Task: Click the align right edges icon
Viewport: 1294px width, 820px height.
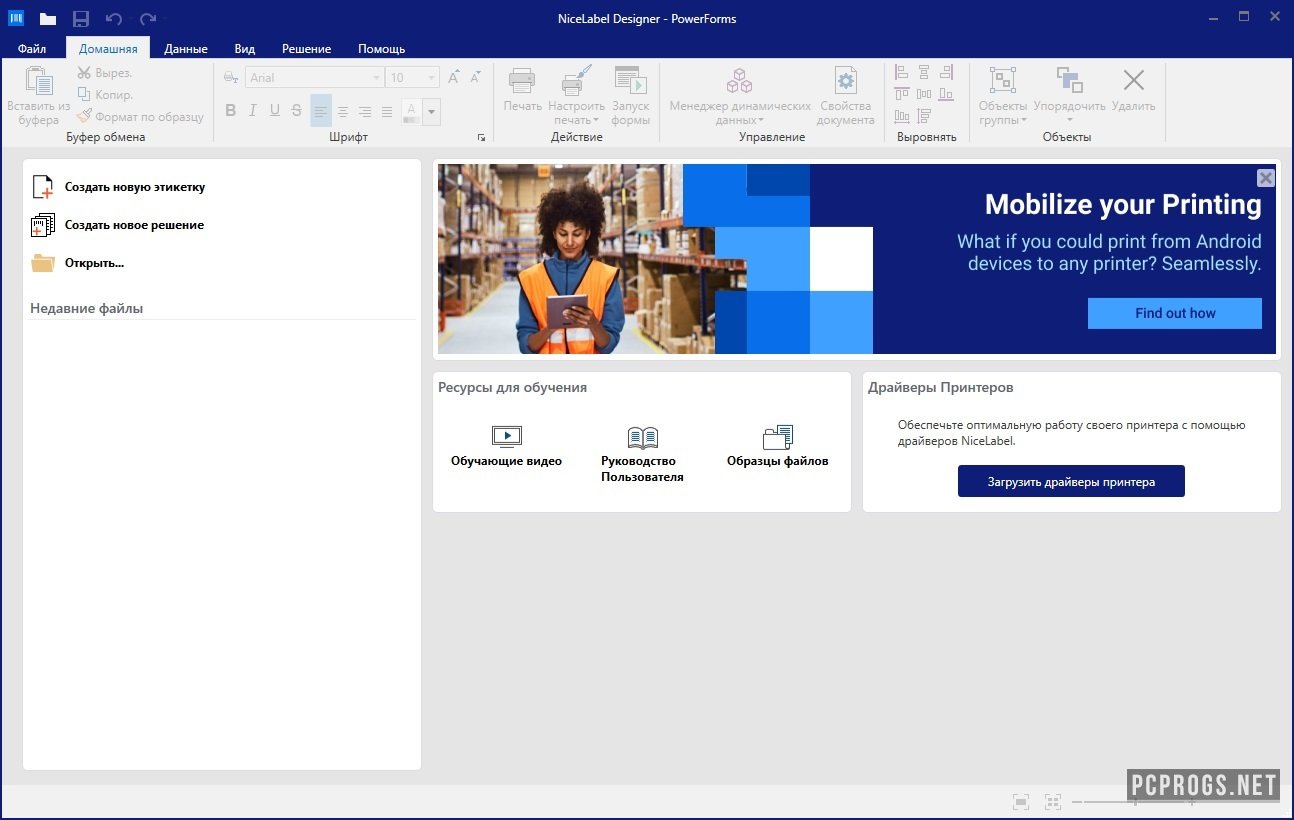Action: tap(946, 72)
